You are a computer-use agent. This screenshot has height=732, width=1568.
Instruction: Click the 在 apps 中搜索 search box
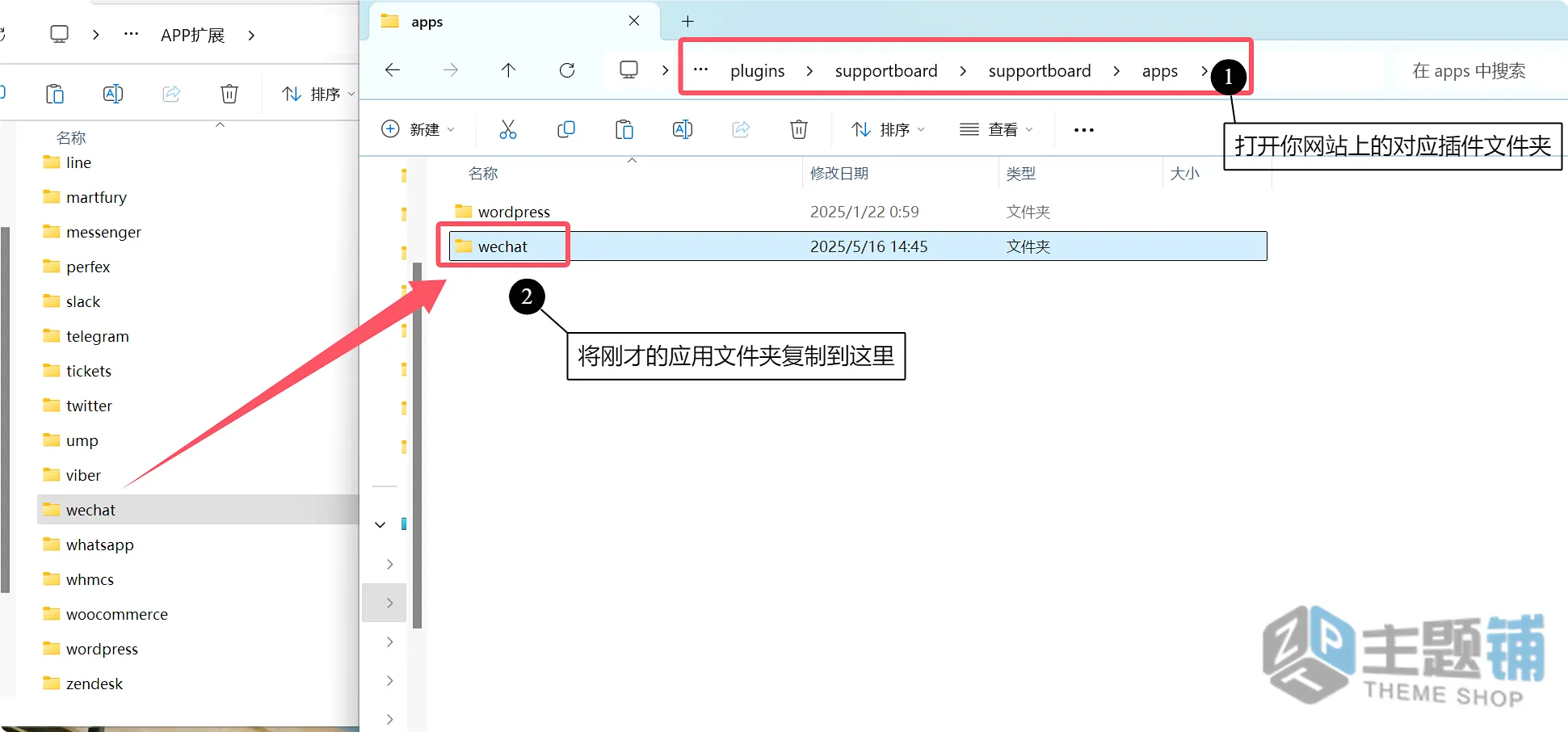coord(1478,71)
